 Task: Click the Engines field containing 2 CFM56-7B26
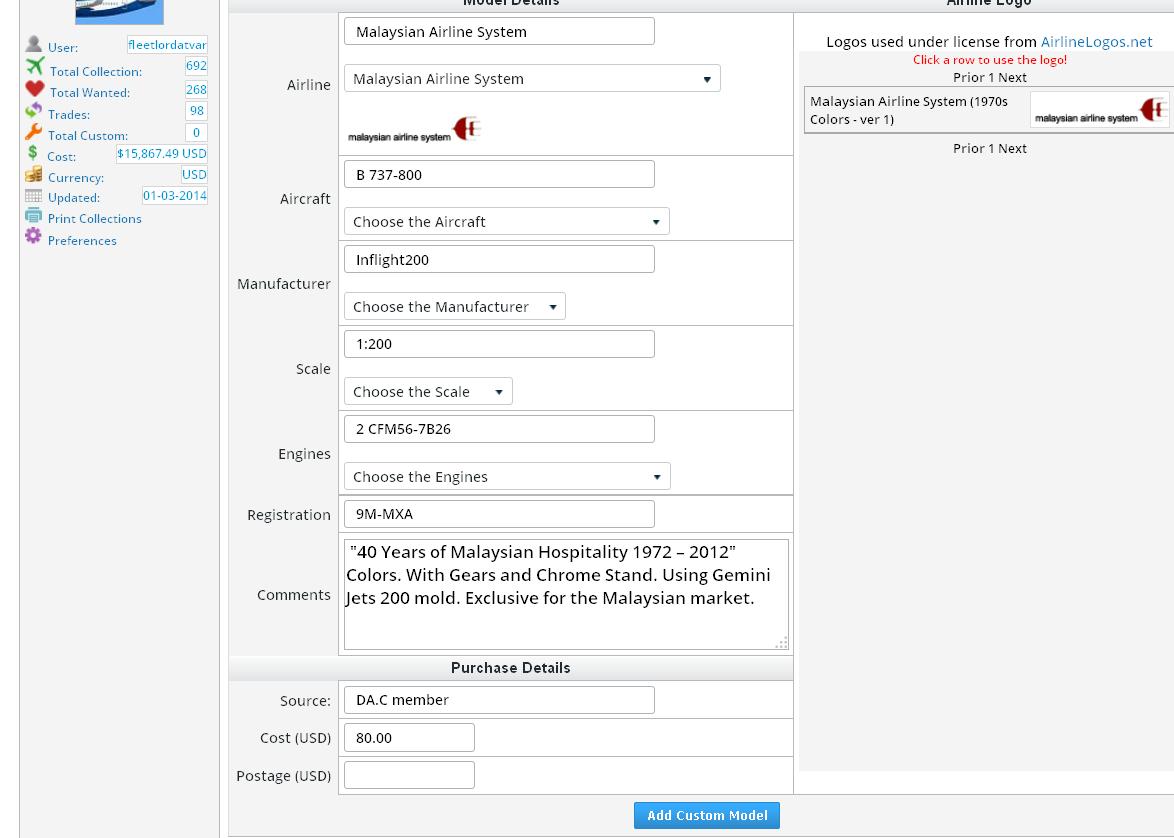499,429
